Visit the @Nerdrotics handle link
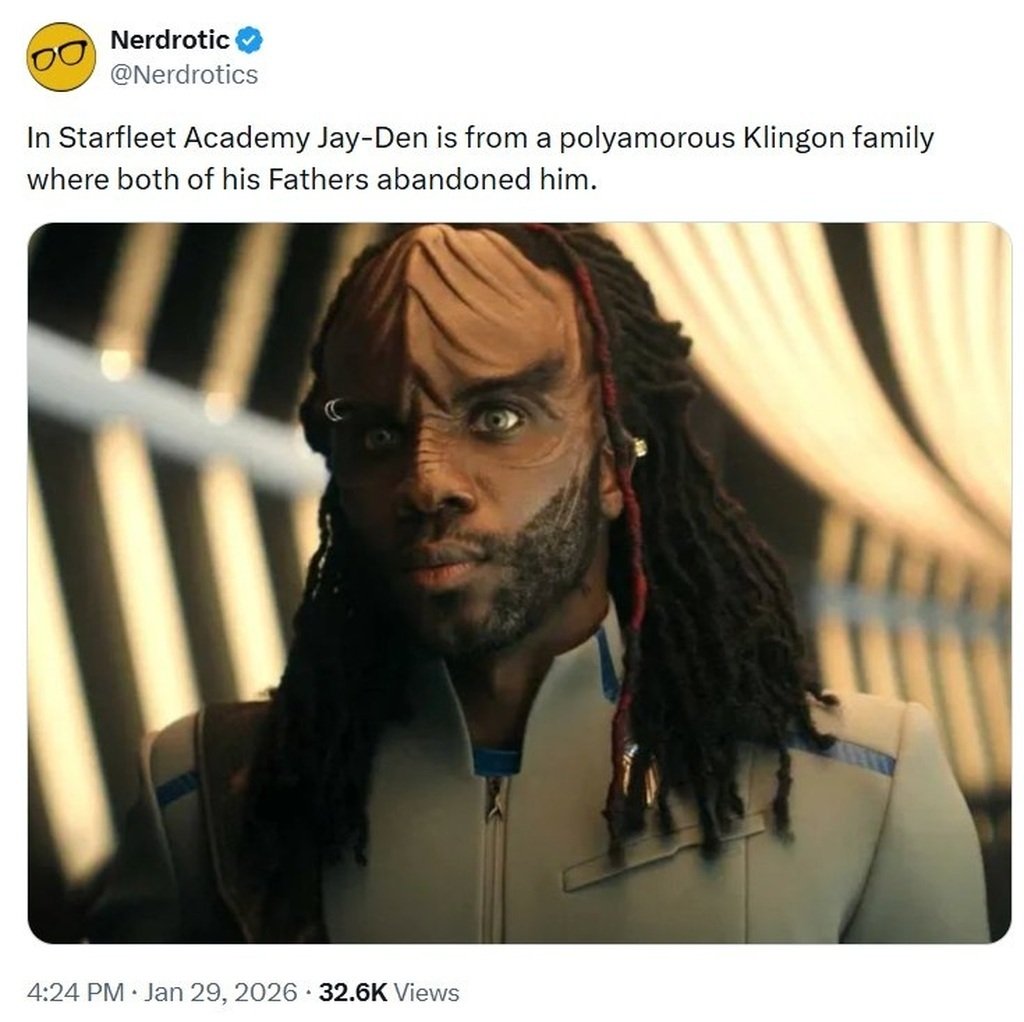 pyautogui.click(x=184, y=74)
